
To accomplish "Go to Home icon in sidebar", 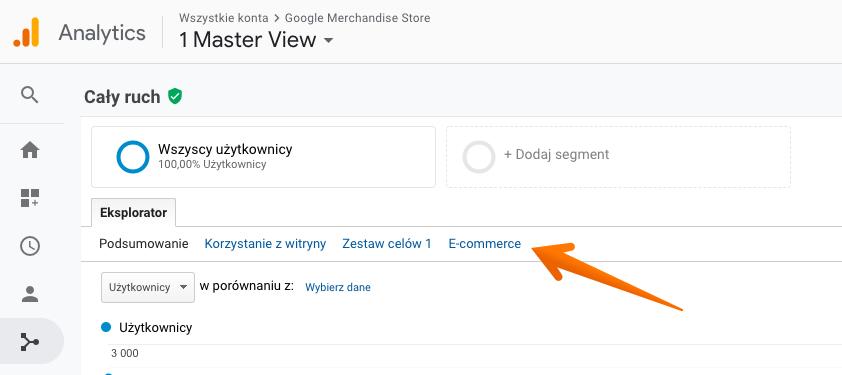I will pos(30,150).
